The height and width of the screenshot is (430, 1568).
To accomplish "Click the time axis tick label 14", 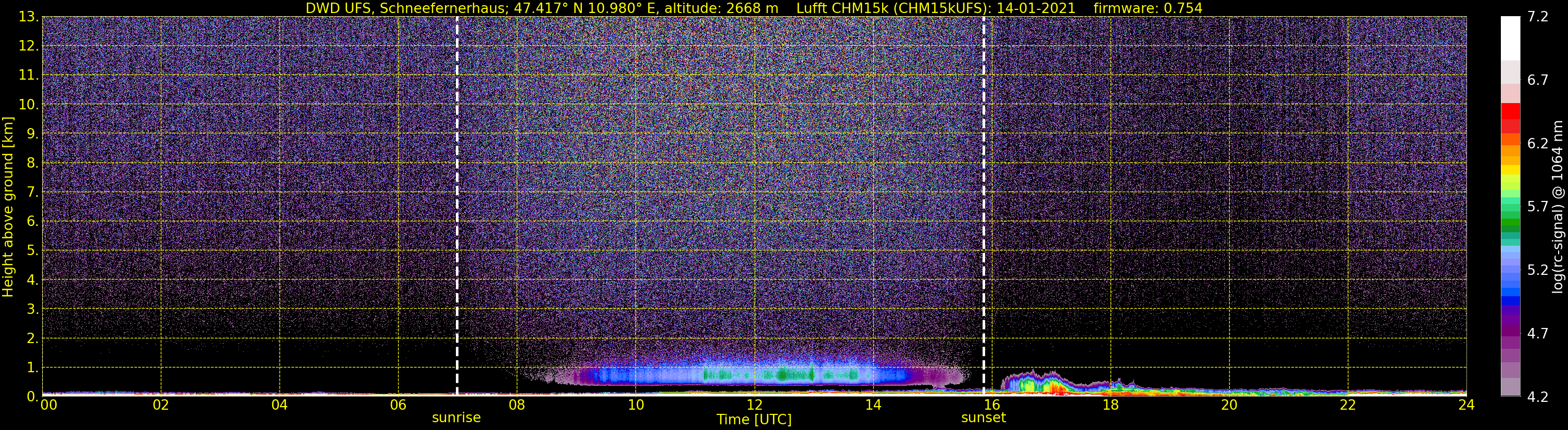I will (x=873, y=406).
